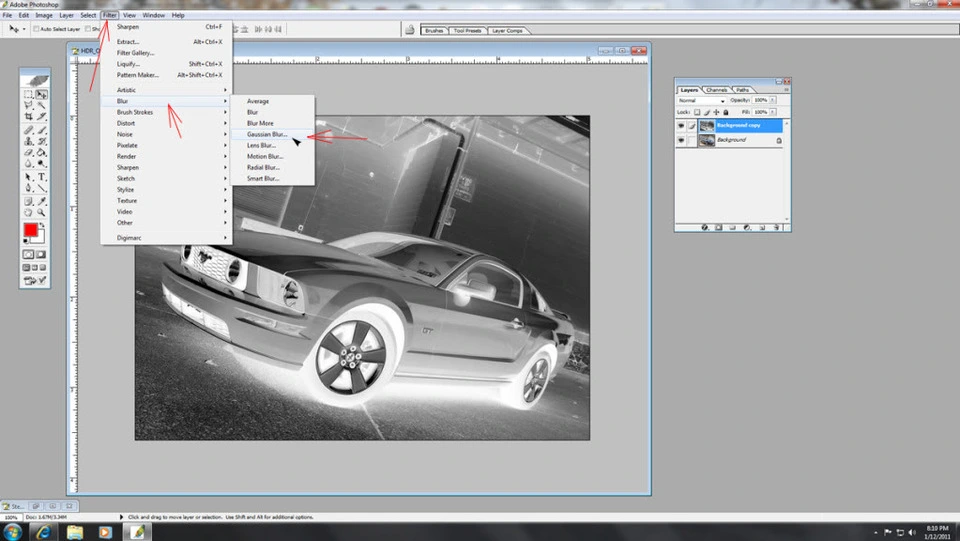The width and height of the screenshot is (960, 541).
Task: Click the Go to Bridge icon
Action: point(410,29)
